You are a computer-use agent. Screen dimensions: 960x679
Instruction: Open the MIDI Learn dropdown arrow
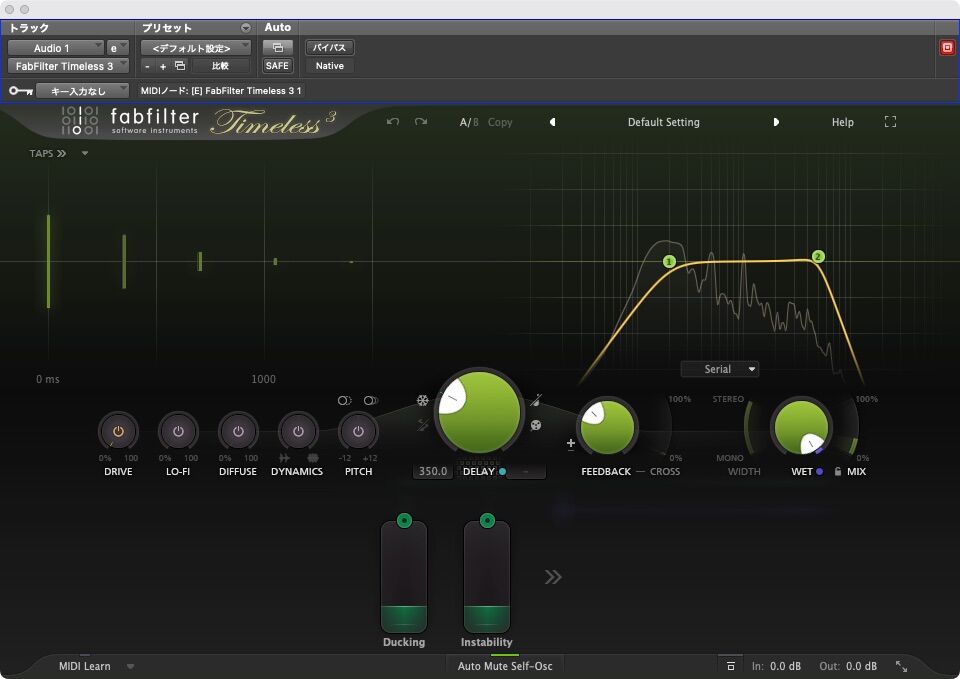[x=130, y=666]
